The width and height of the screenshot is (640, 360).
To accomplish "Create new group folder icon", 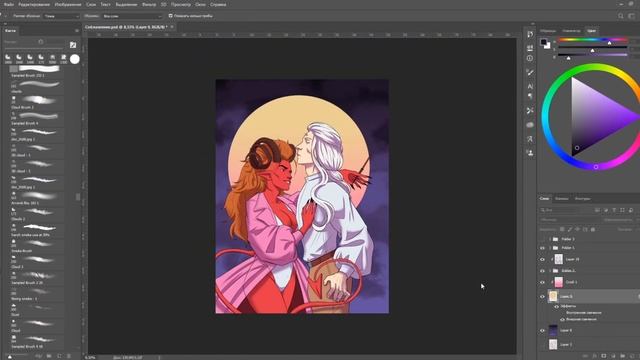I will (x=622, y=356).
